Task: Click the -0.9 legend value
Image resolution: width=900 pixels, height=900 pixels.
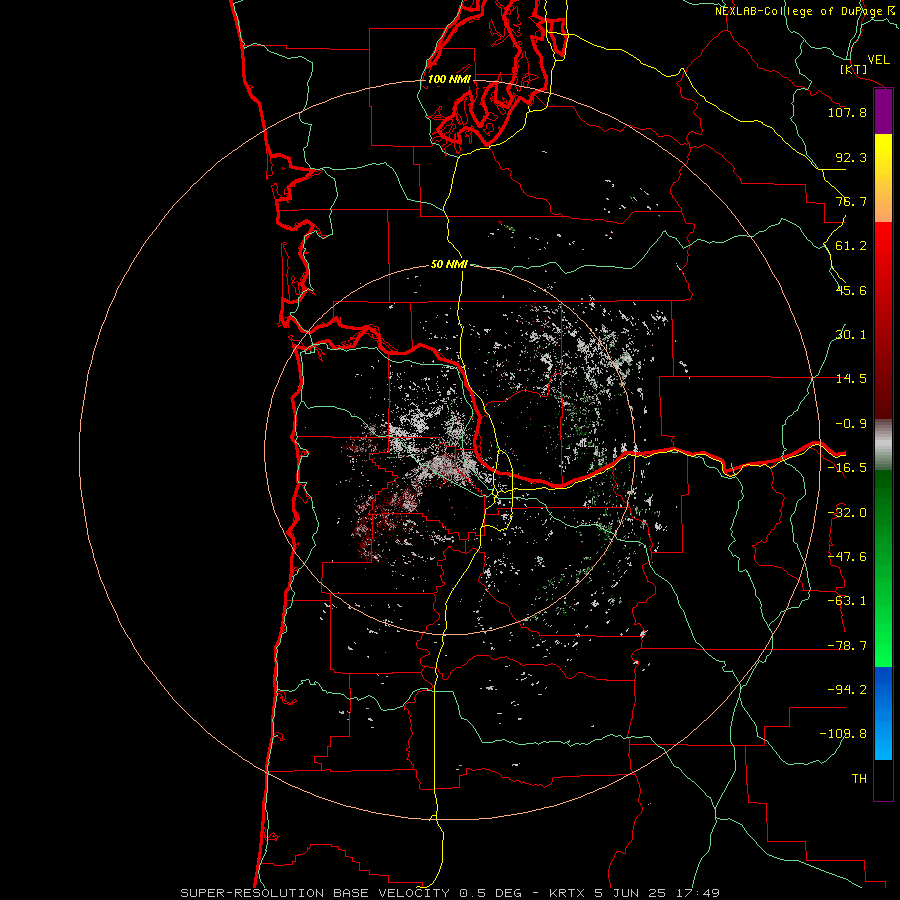Action: (x=851, y=424)
